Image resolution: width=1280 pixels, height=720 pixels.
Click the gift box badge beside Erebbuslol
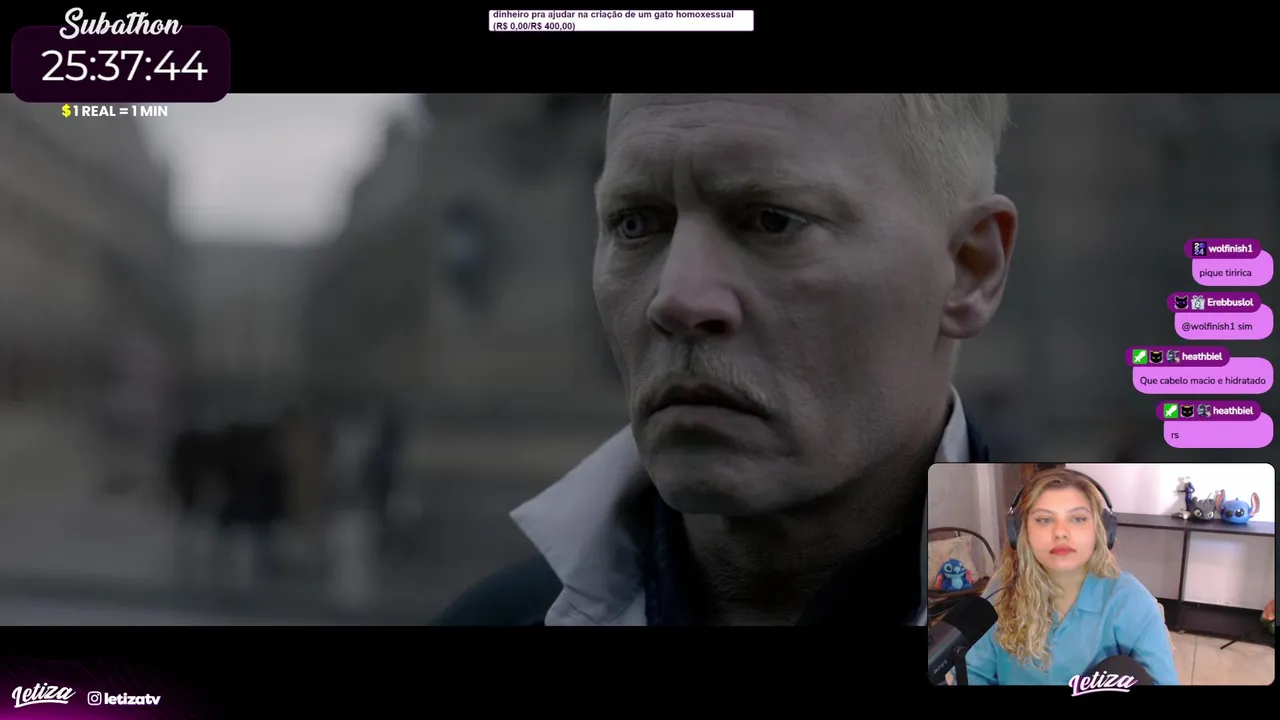(1197, 303)
